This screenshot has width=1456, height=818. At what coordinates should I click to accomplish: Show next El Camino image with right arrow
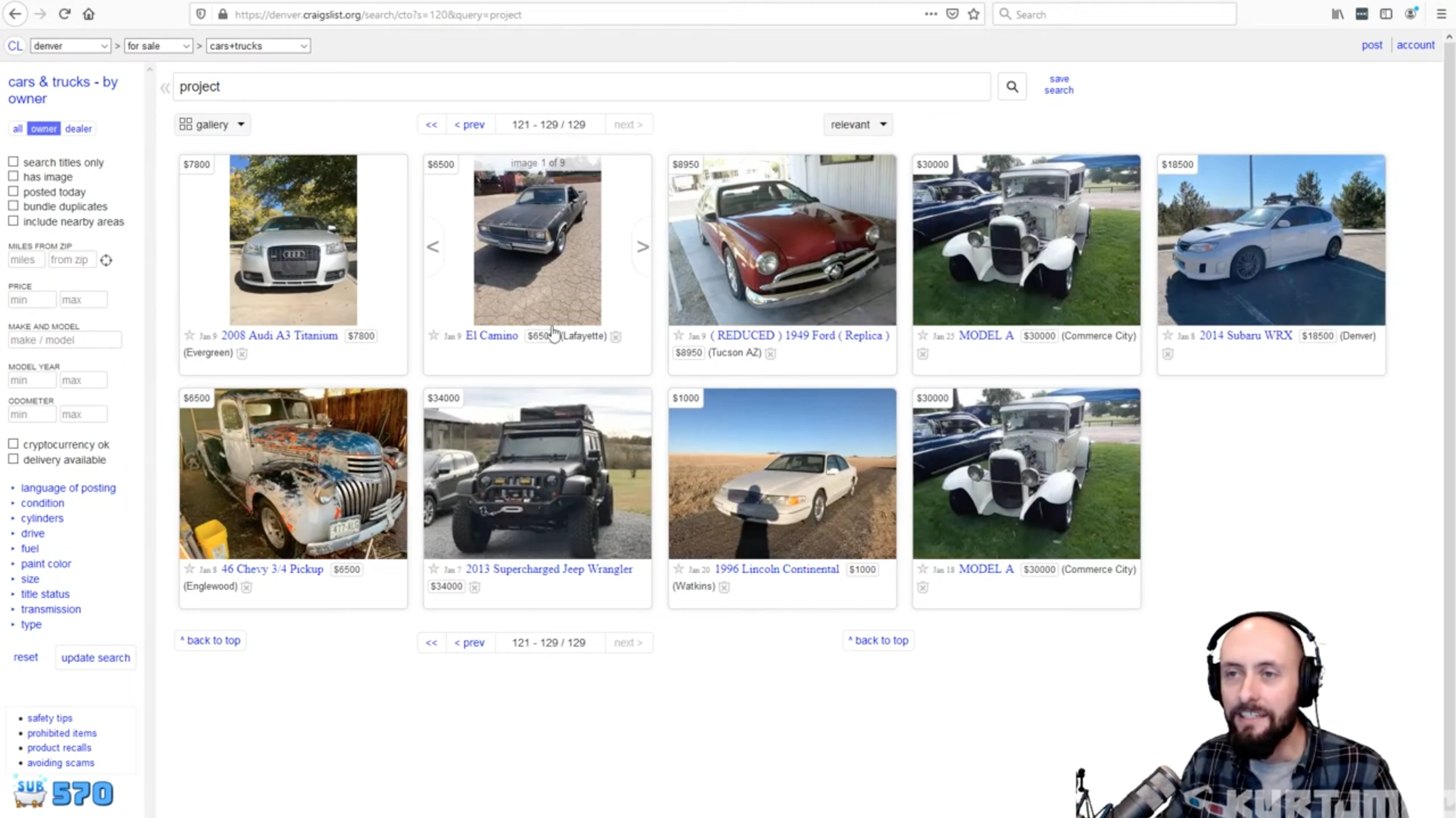(642, 247)
